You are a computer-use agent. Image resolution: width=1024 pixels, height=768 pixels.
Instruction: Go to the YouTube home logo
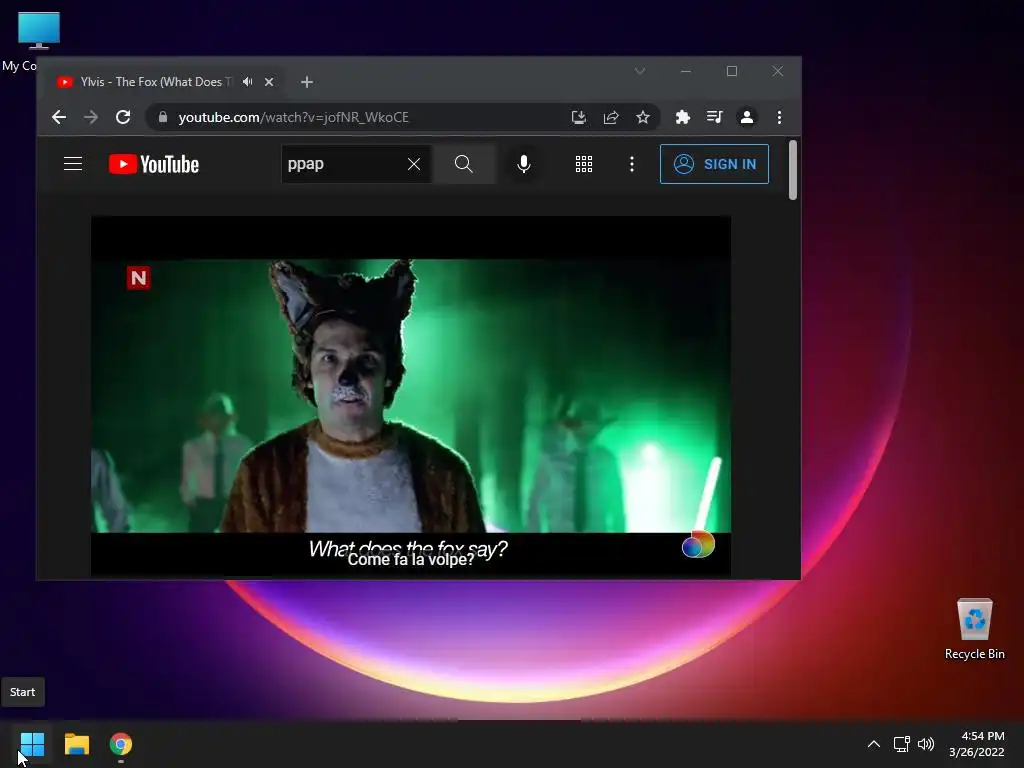pos(153,164)
